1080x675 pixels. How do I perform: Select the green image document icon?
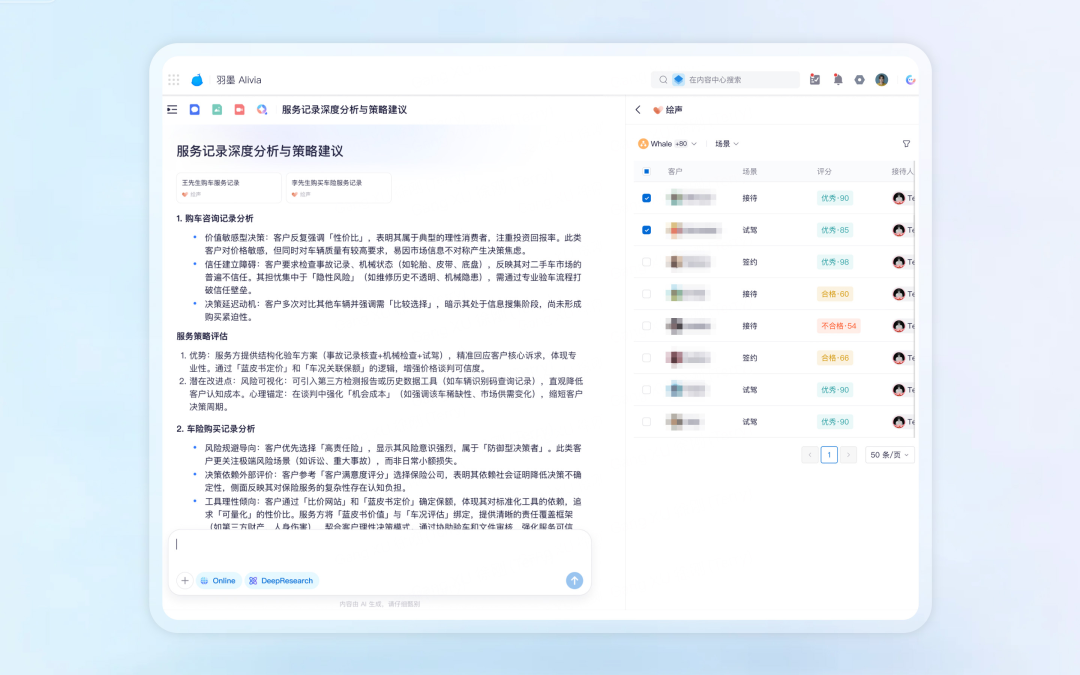(x=216, y=110)
